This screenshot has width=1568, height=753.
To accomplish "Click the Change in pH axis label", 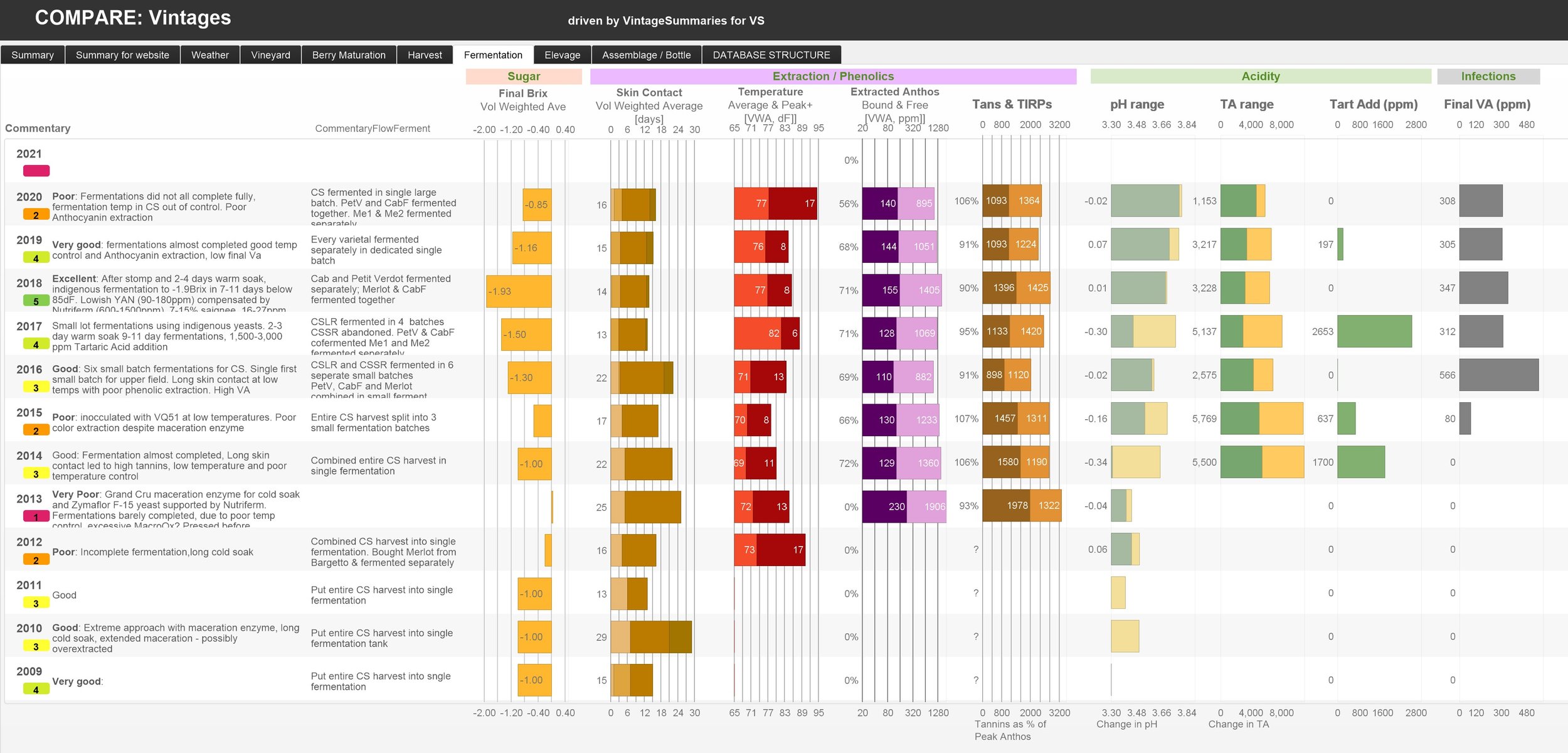I will pyautogui.click(x=1126, y=724).
